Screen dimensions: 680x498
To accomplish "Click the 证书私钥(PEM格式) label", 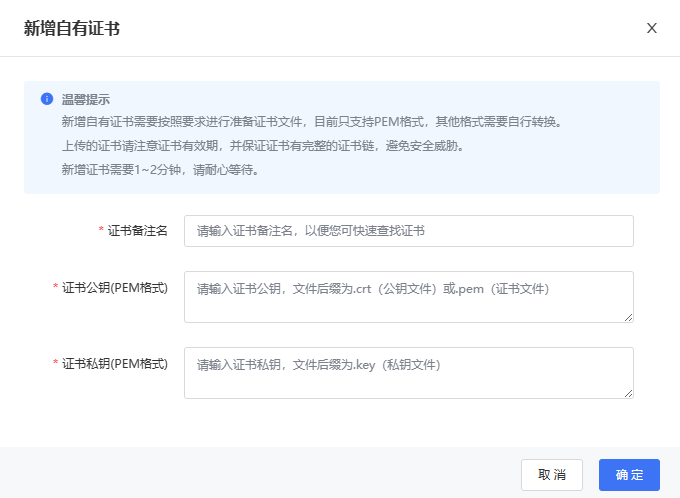I will click(x=115, y=363).
